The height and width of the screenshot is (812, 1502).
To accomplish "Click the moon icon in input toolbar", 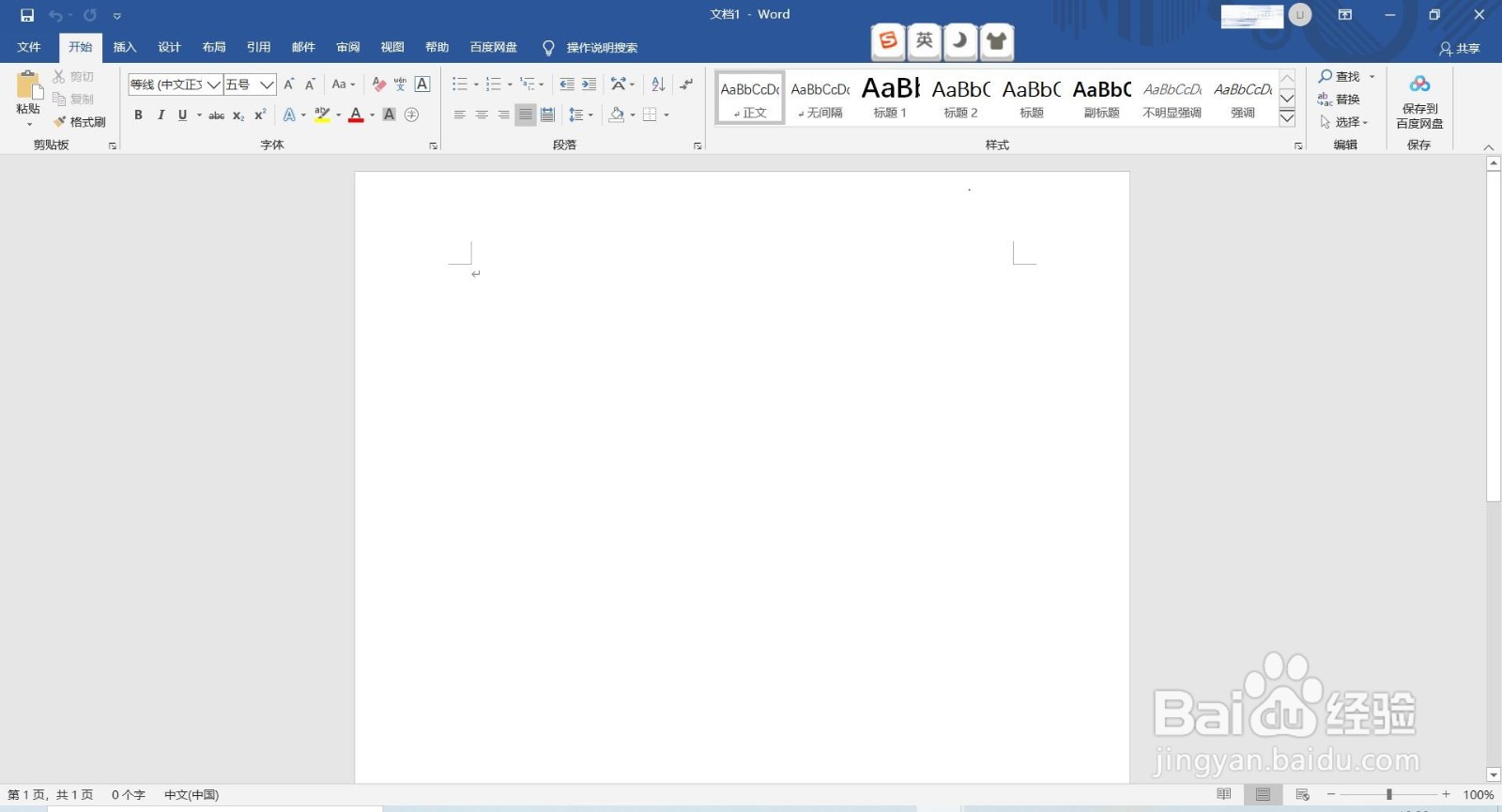I will point(960,40).
